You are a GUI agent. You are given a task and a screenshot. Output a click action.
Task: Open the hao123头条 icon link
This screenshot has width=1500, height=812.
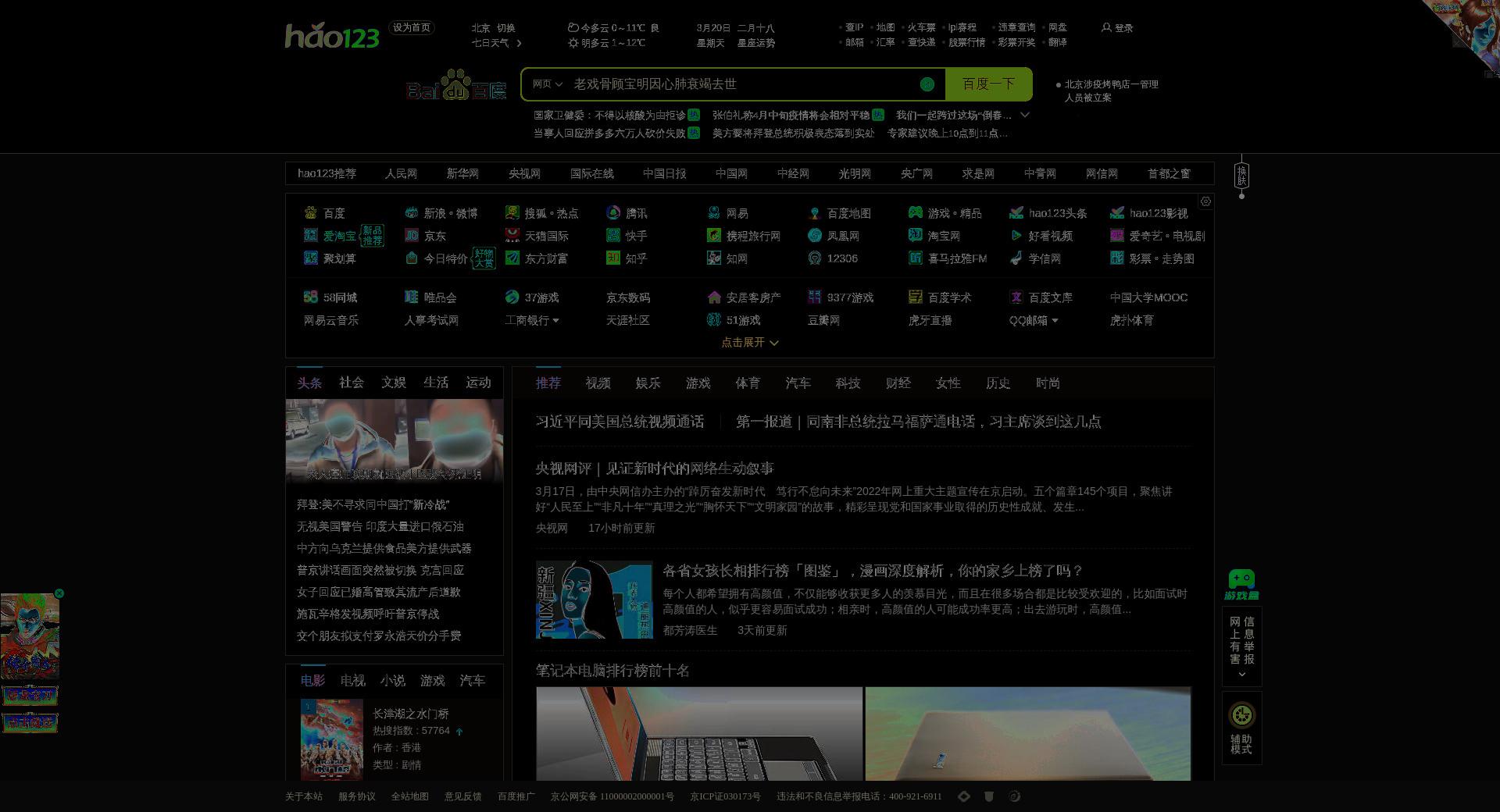tap(1016, 212)
